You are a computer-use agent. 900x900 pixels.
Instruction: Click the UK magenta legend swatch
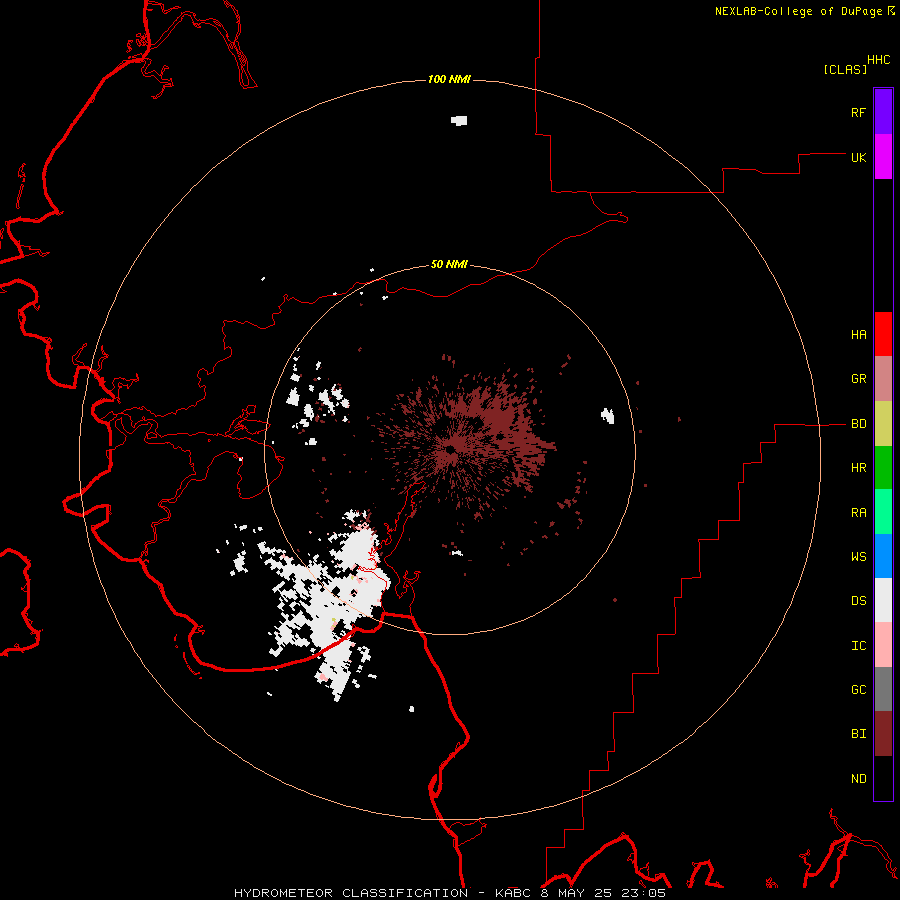[883, 157]
